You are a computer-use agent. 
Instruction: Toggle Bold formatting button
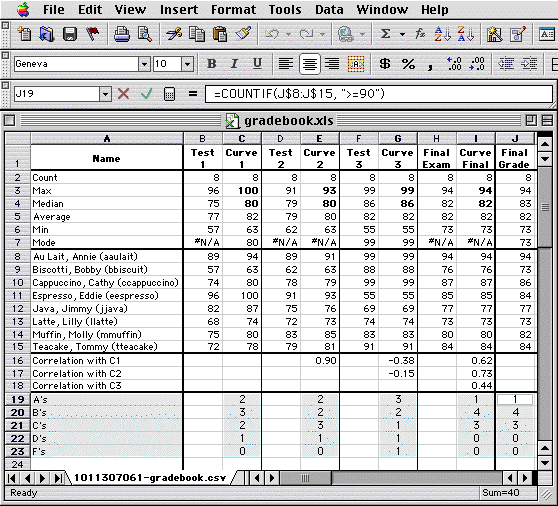[212, 64]
